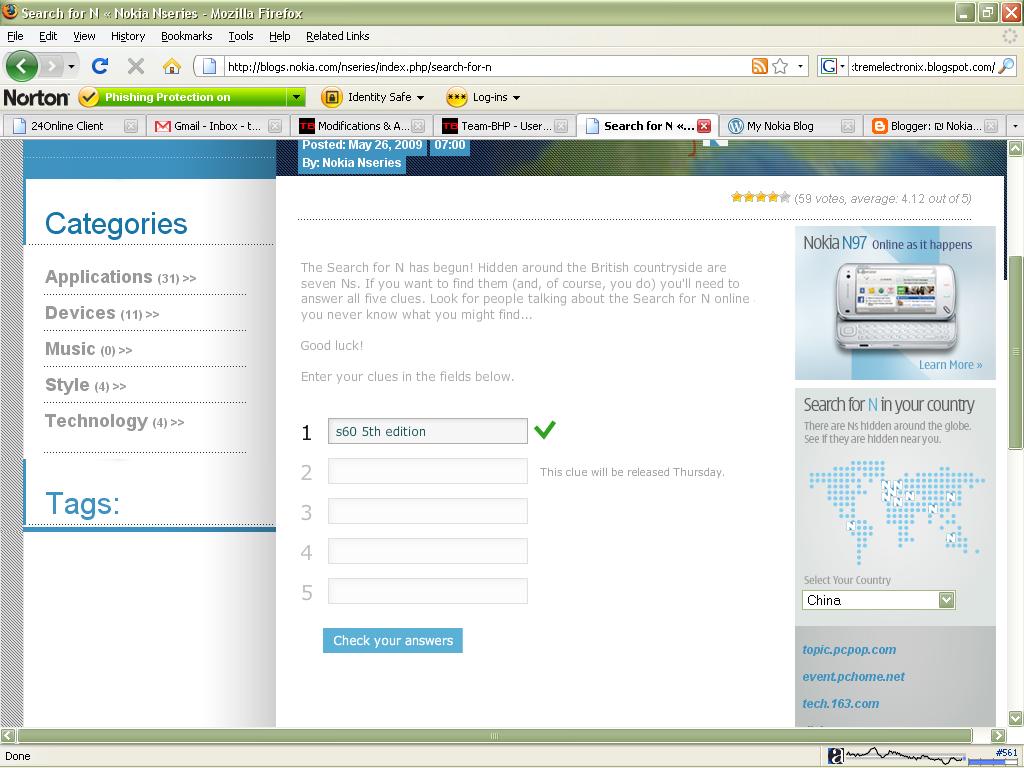Click the horizontal scrollbar thumb
The height and width of the screenshot is (768, 1024).
coord(494,735)
